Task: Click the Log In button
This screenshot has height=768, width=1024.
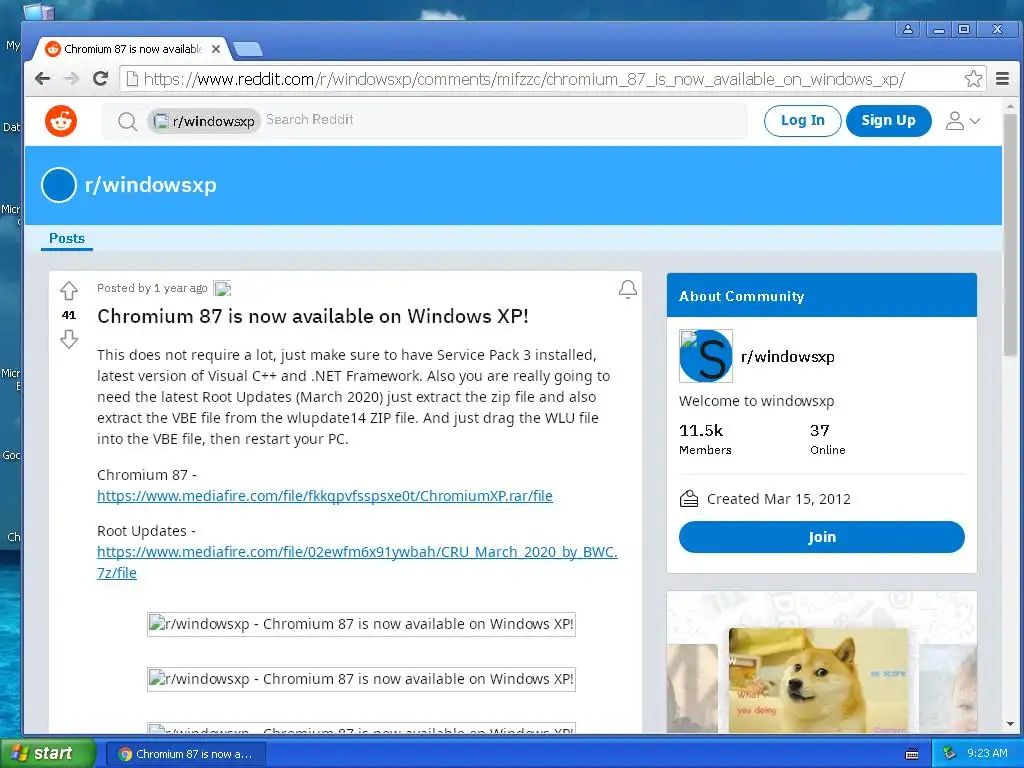Action: 803,121
